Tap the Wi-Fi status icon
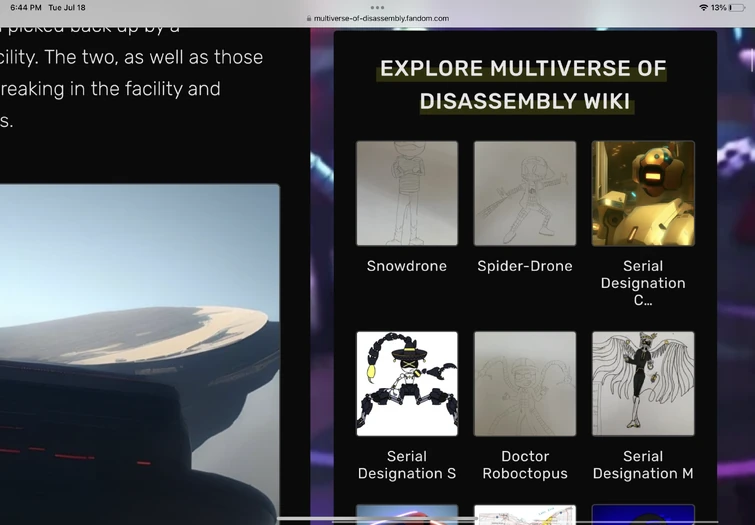 tap(703, 8)
